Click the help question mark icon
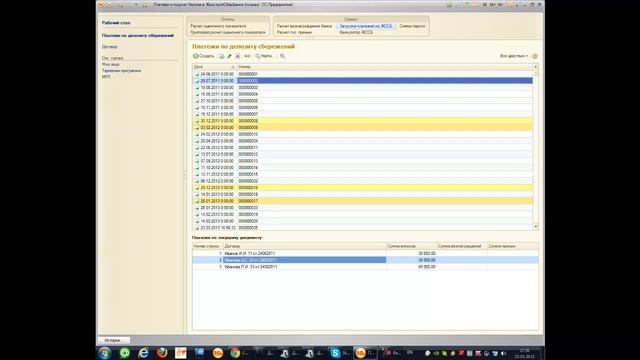Screen dimensions: 640x360 (535, 56)
